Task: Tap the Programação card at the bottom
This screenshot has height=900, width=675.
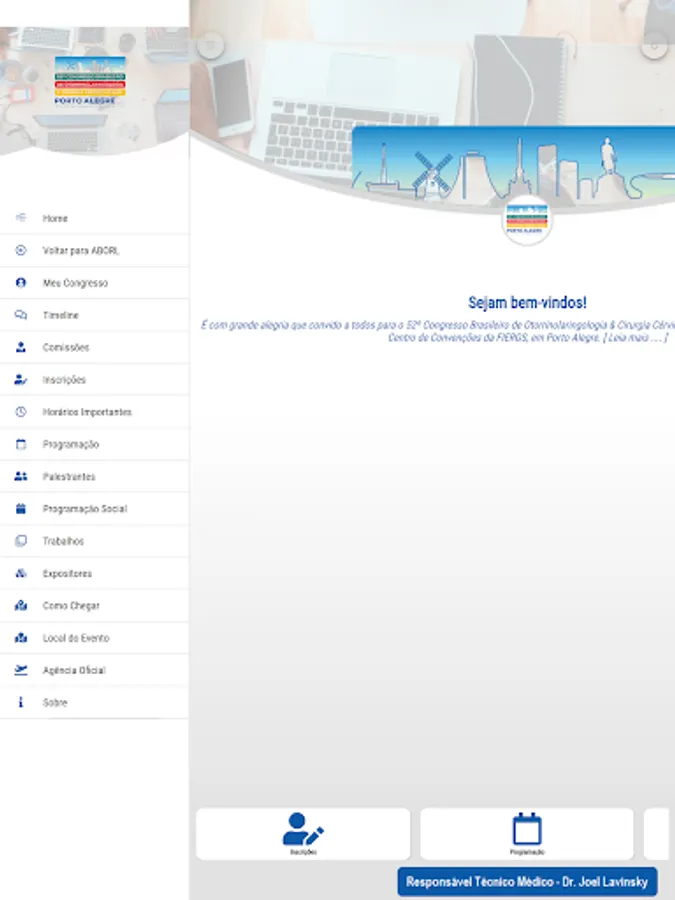Action: (527, 833)
